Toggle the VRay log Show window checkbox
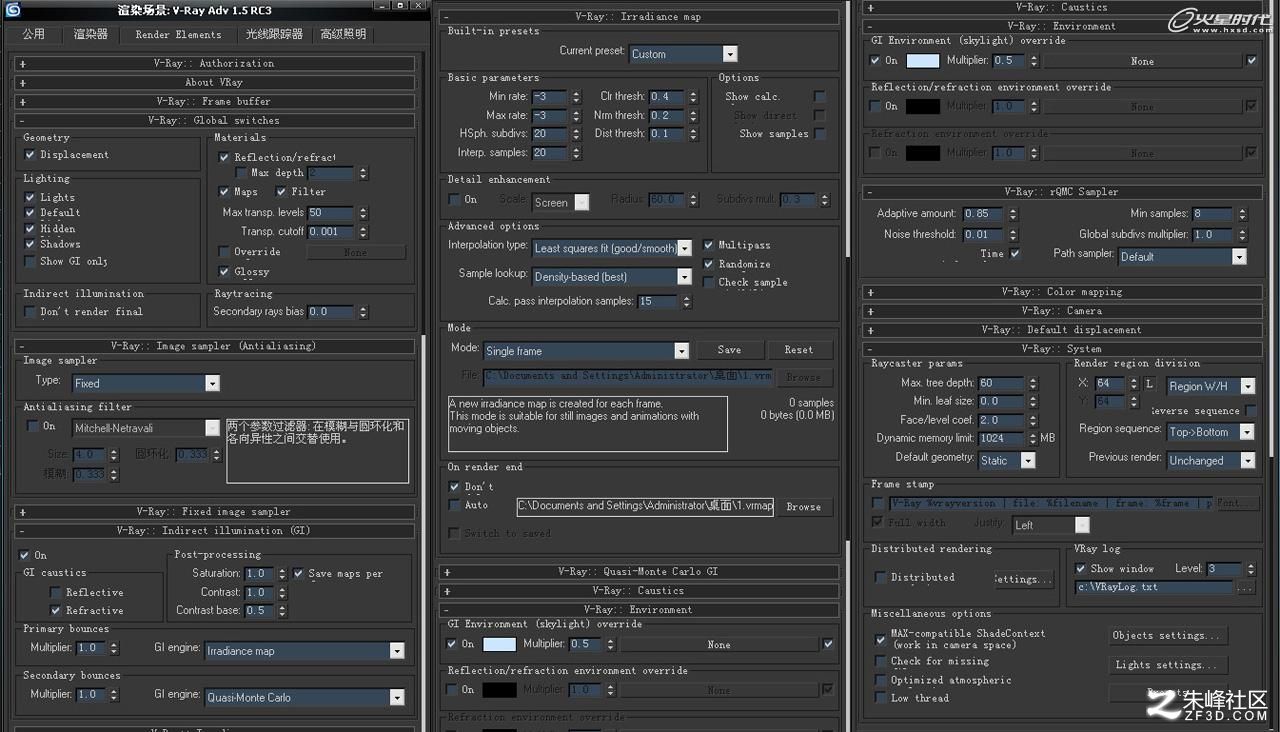Image resolution: width=1280 pixels, height=732 pixels. [x=1080, y=569]
